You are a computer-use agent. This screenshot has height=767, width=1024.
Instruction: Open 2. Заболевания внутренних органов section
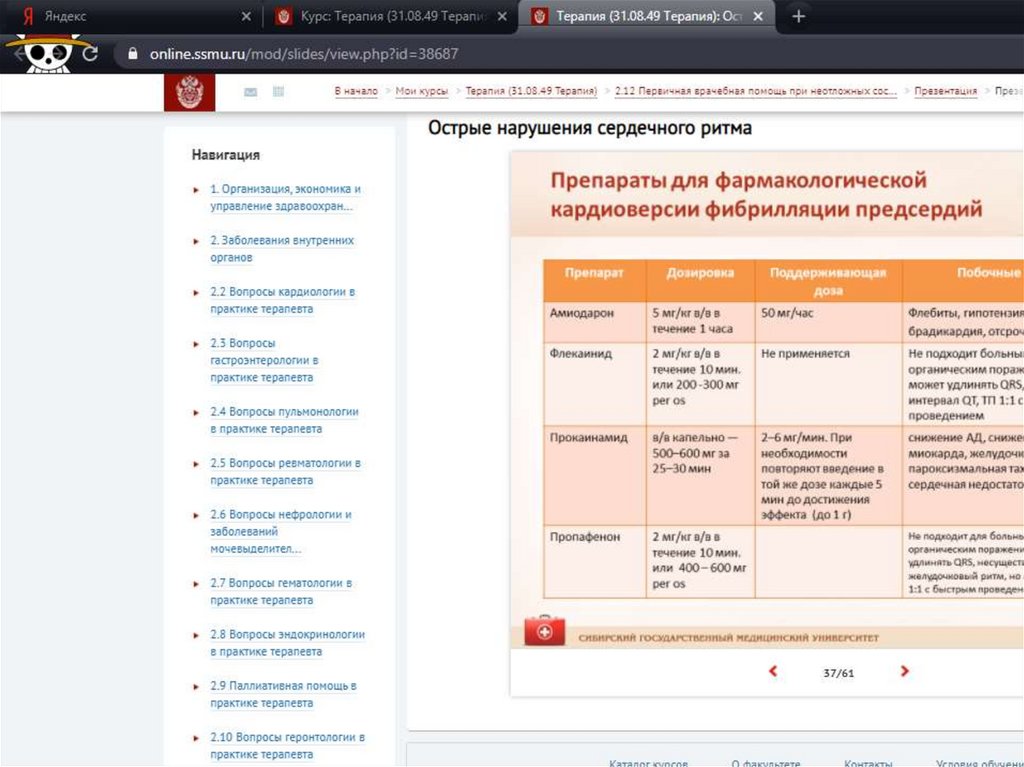click(x=281, y=249)
